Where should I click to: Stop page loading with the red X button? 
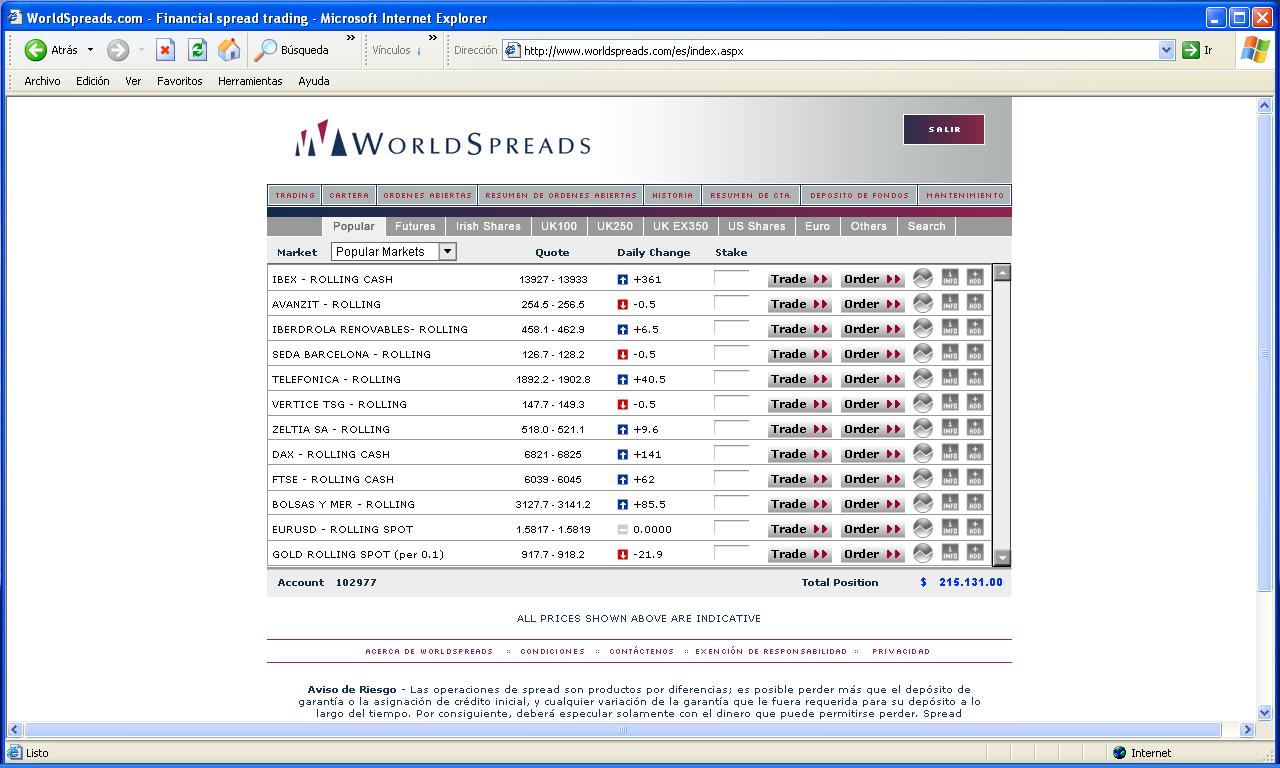click(x=166, y=50)
